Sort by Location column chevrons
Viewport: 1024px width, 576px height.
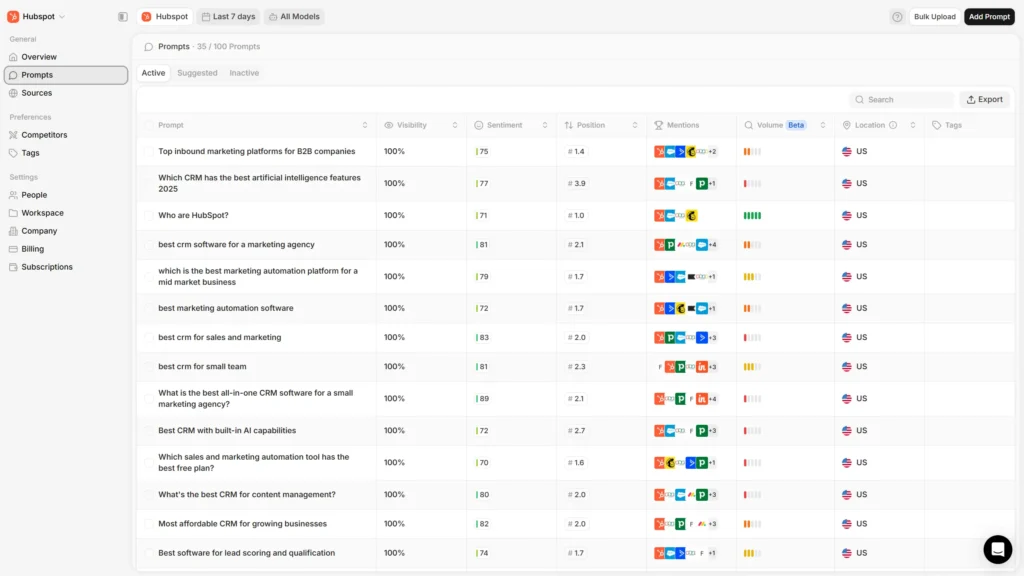(913, 125)
